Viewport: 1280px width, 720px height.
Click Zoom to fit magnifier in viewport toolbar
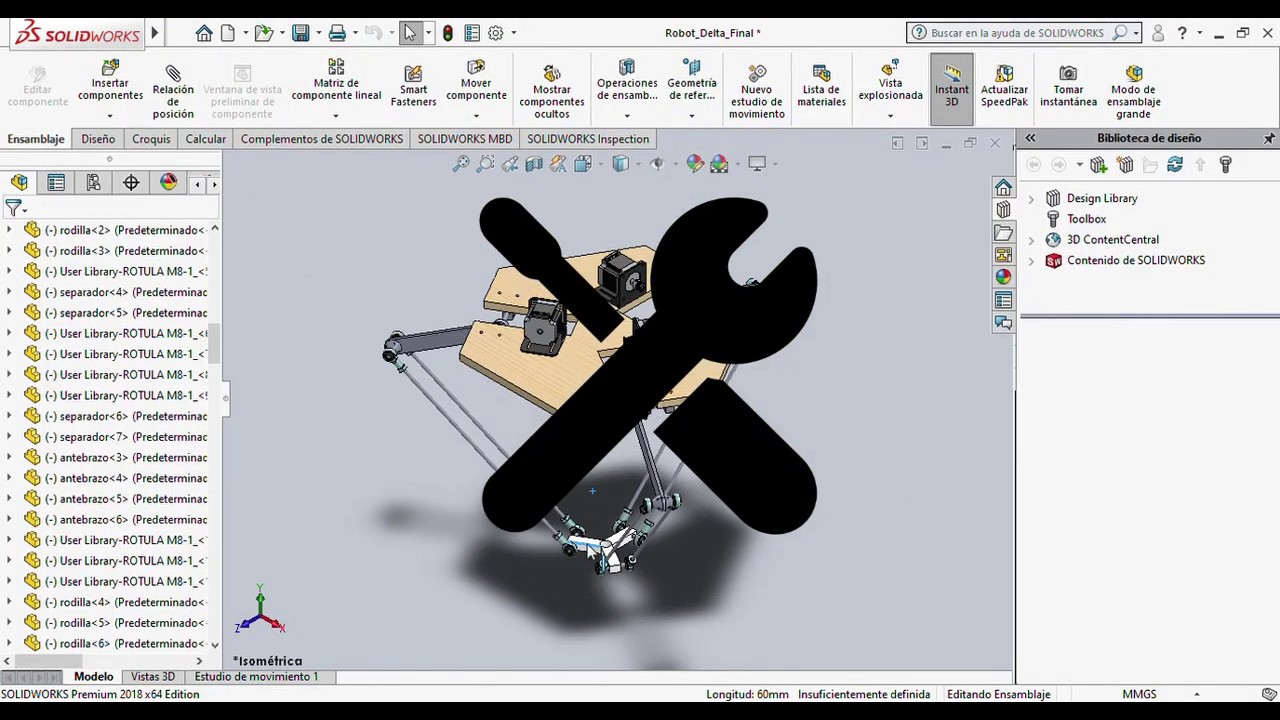coord(461,164)
